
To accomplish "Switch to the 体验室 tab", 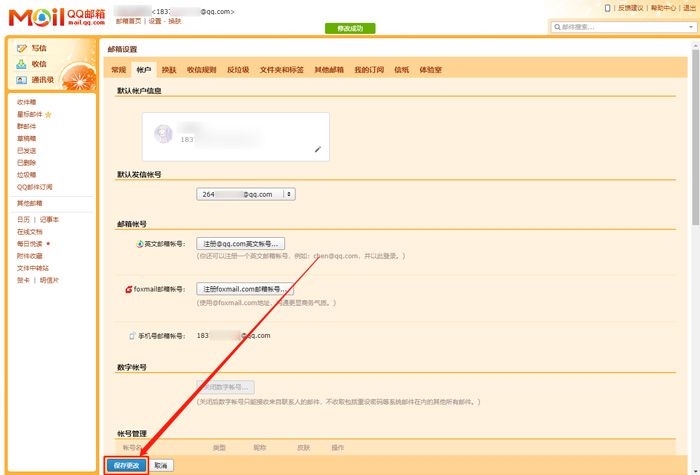I will point(430,70).
